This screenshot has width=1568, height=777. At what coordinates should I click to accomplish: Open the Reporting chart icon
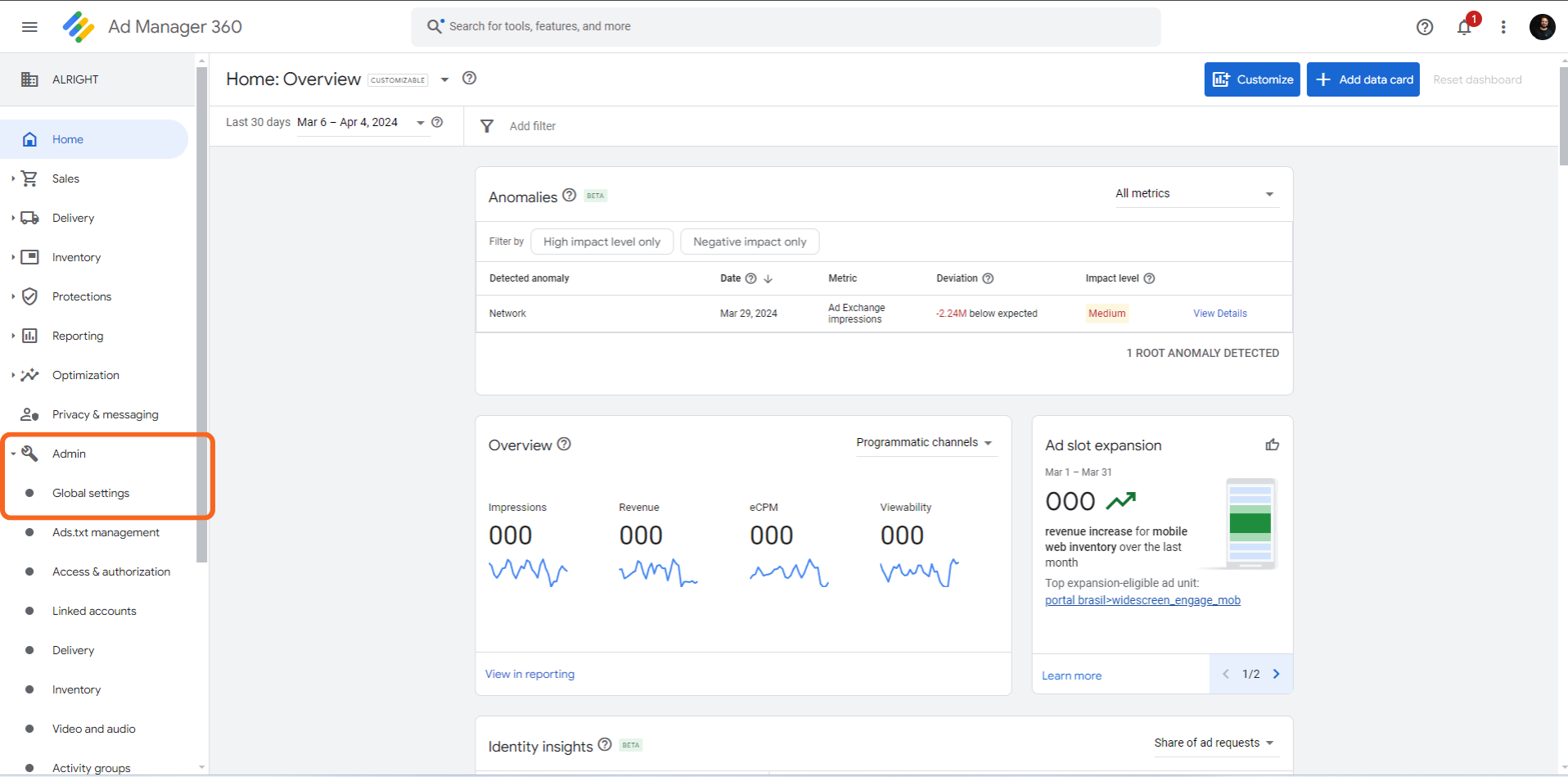click(x=29, y=336)
